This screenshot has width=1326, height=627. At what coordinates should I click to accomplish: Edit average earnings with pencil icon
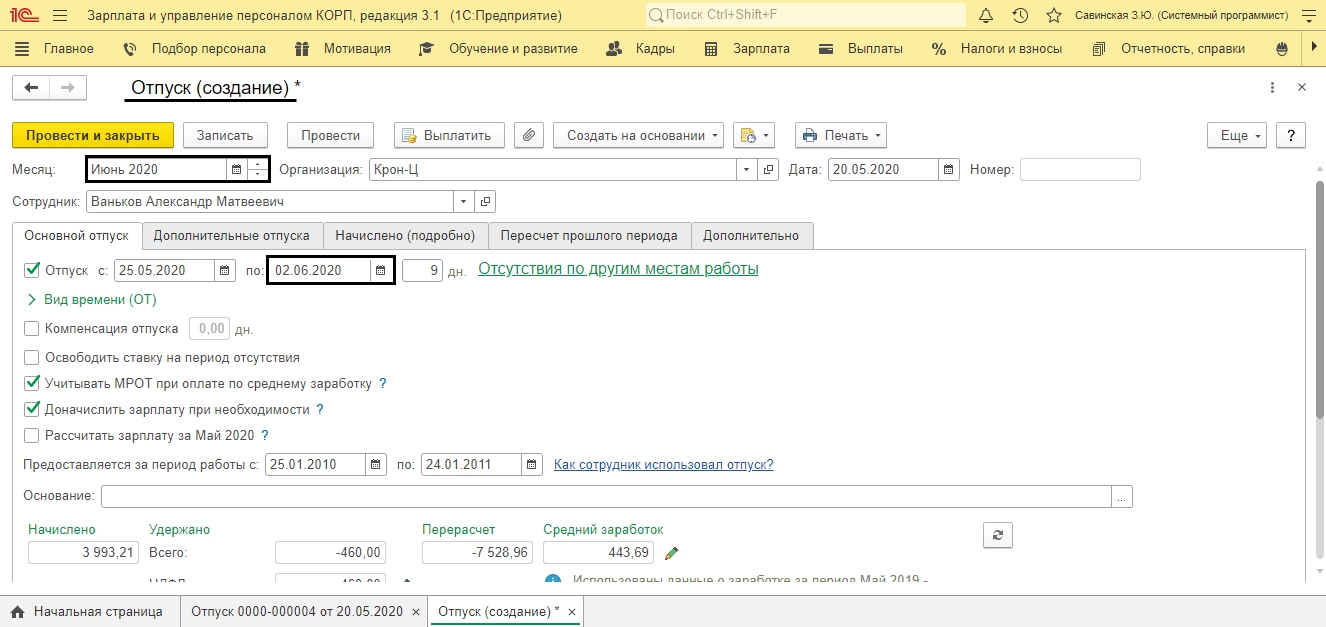pyautogui.click(x=672, y=553)
